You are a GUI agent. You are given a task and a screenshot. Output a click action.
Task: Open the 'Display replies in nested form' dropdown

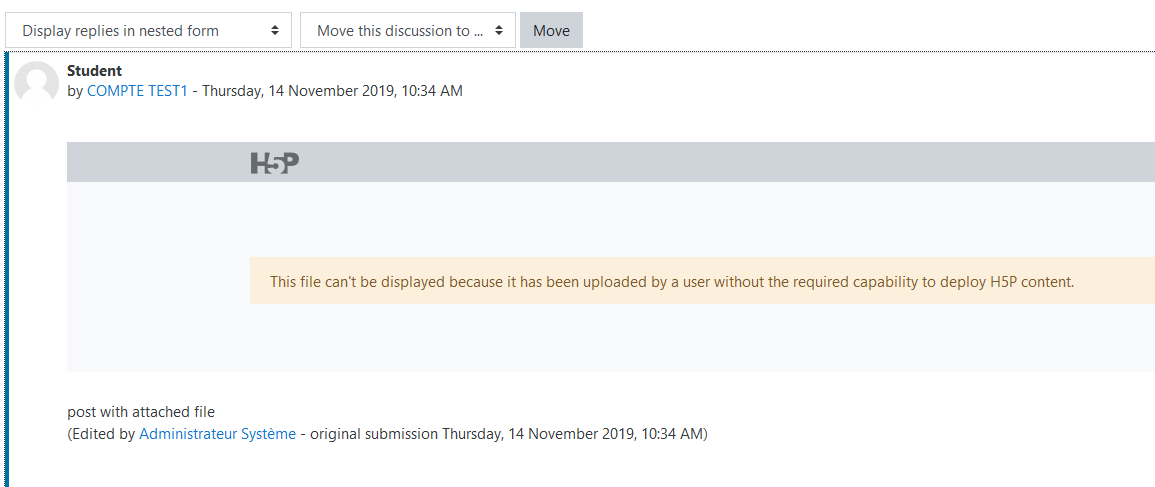coord(148,30)
